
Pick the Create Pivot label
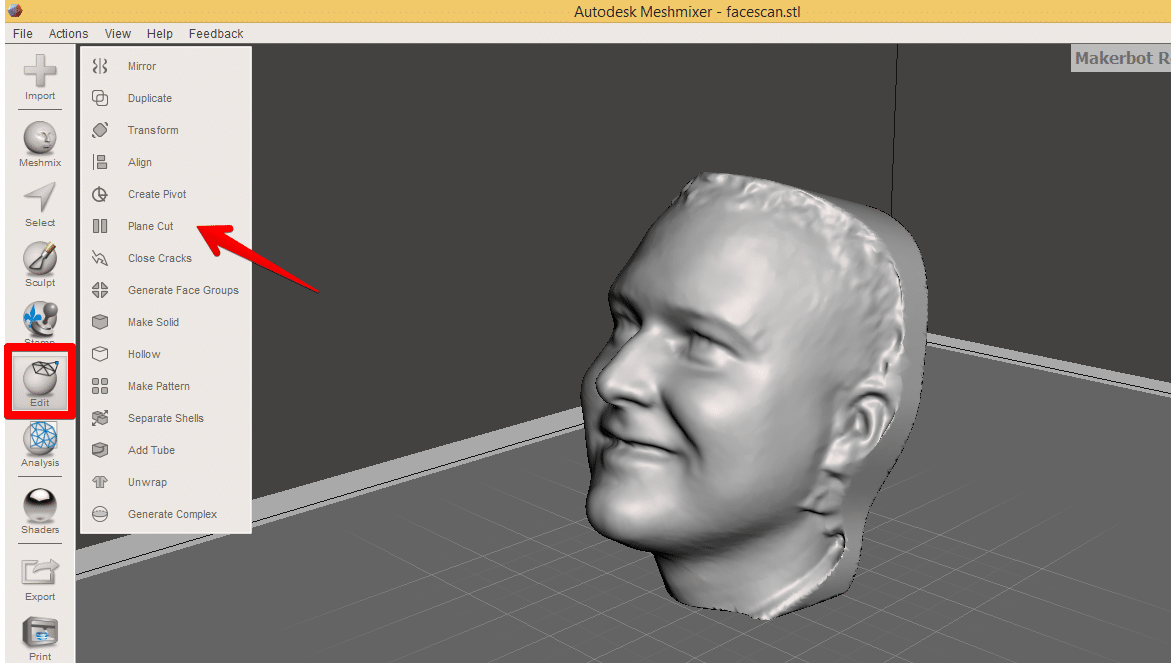click(x=157, y=194)
